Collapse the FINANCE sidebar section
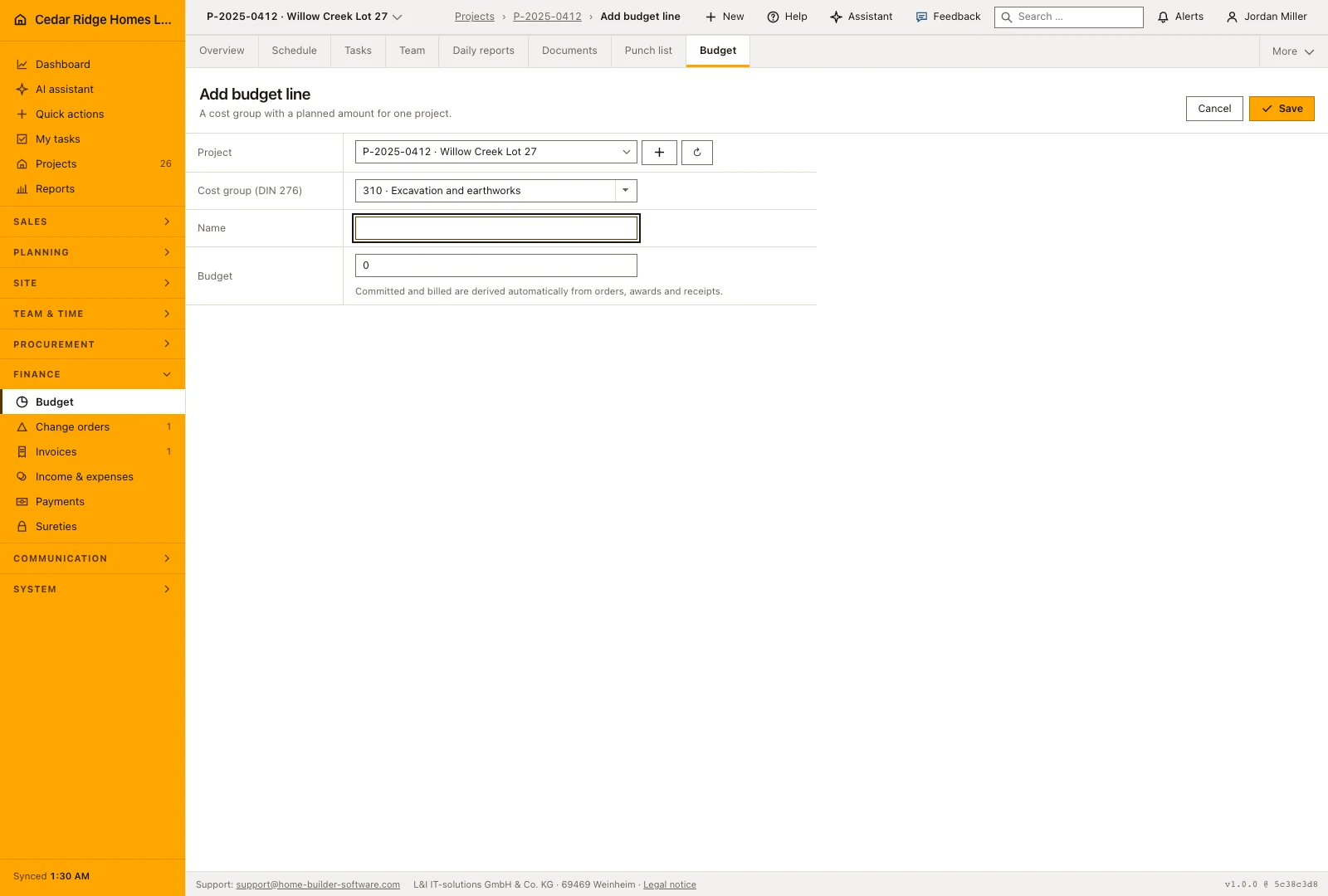This screenshot has height=896, width=1328. (92, 374)
